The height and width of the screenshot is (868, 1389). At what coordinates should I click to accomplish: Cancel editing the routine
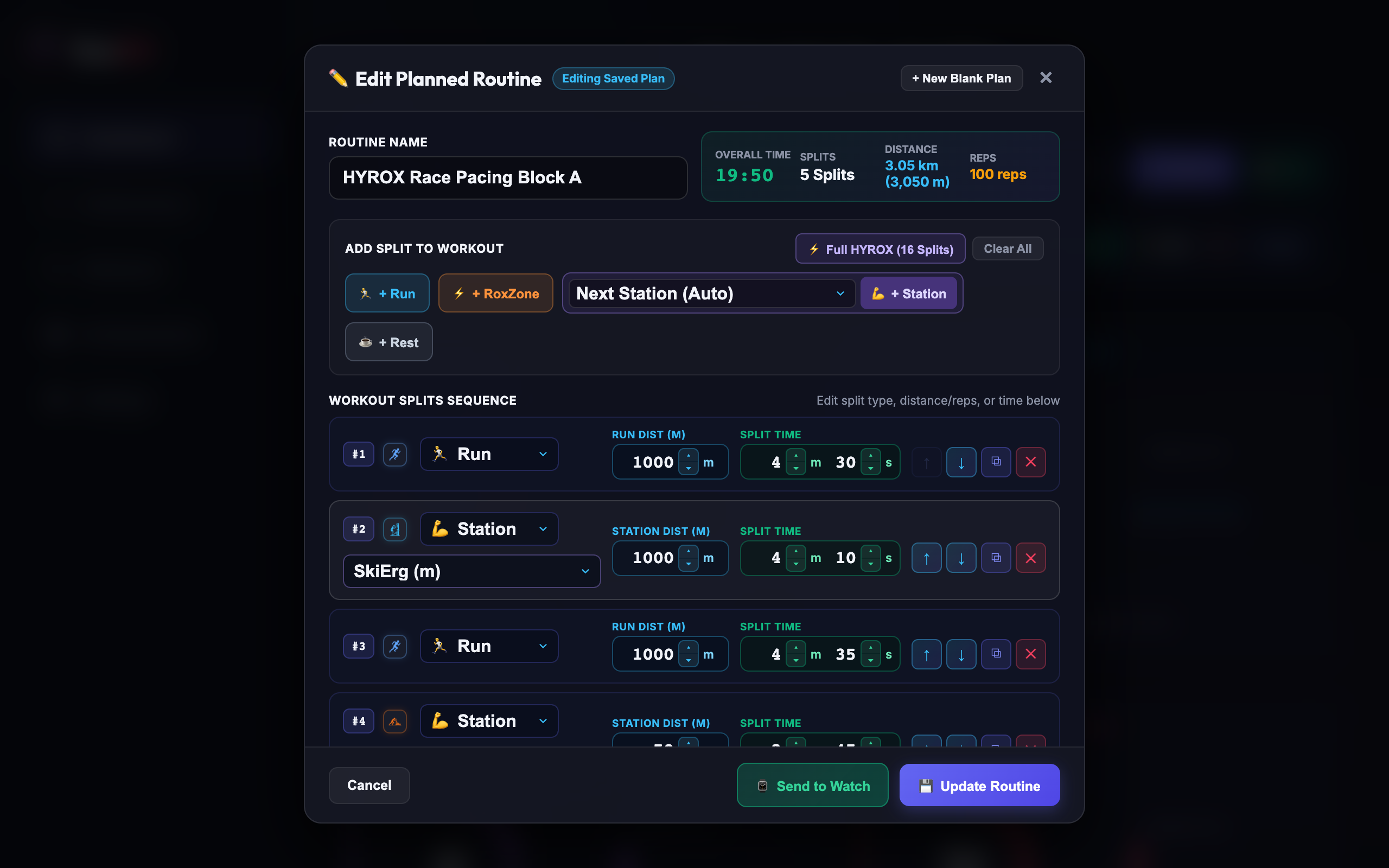pyautogui.click(x=369, y=786)
